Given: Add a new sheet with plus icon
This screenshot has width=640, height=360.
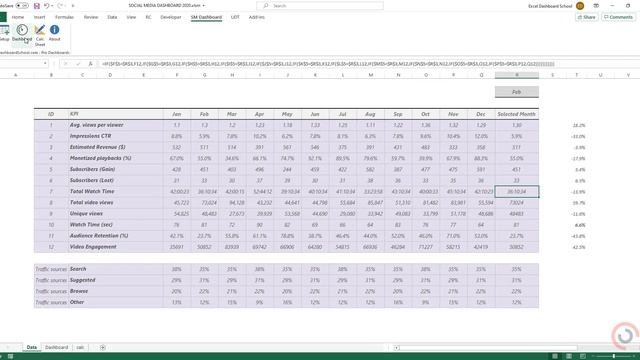Looking at the screenshot, I should 102,347.
